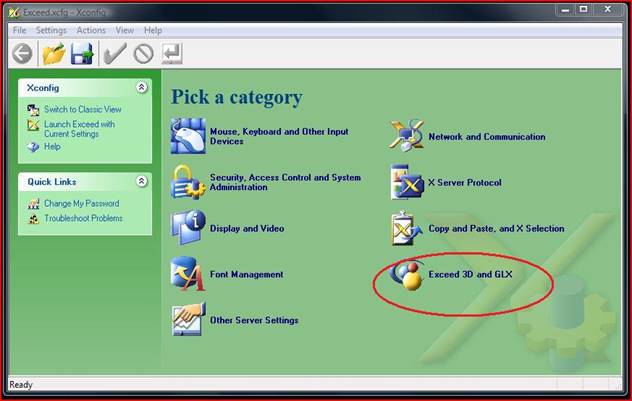Viewport: 632px width, 401px height.
Task: Open the X Server Protocol icon
Action: pos(407,182)
